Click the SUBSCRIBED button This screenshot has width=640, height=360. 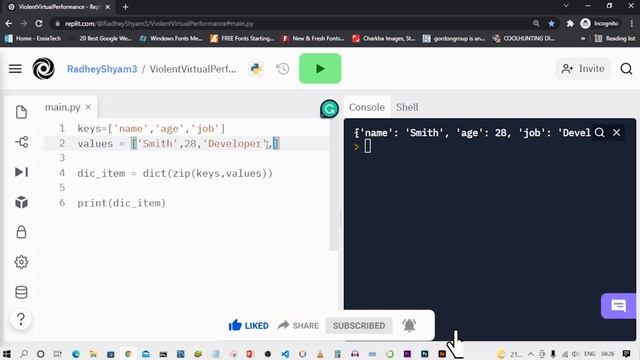359,326
